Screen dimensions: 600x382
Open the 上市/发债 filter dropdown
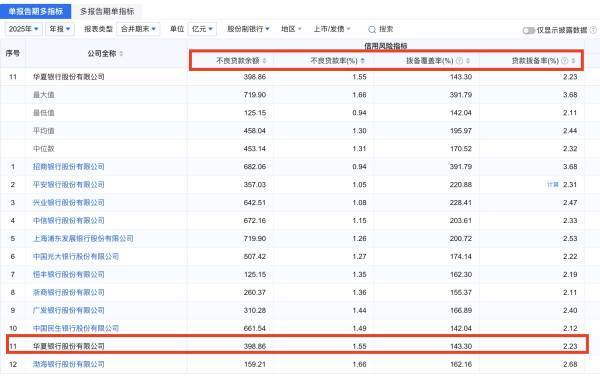(332, 29)
